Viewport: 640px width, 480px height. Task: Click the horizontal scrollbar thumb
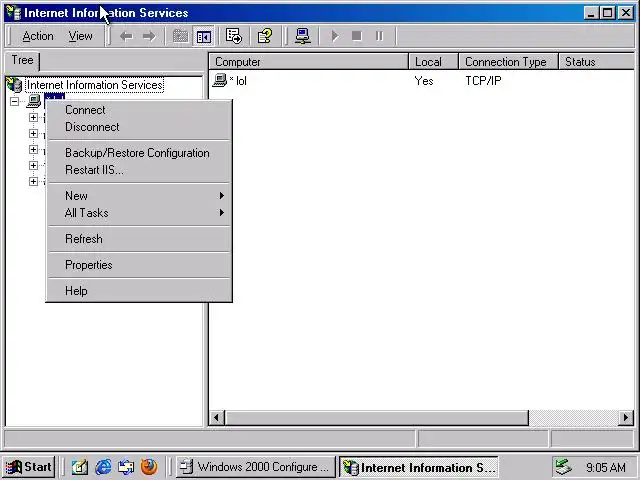(x=376, y=418)
